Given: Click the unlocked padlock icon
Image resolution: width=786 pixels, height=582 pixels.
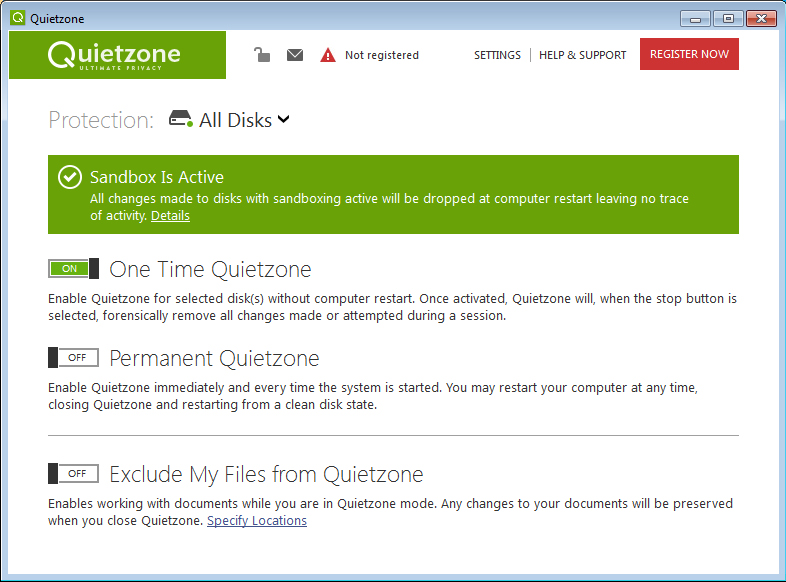Looking at the screenshot, I should [261, 55].
